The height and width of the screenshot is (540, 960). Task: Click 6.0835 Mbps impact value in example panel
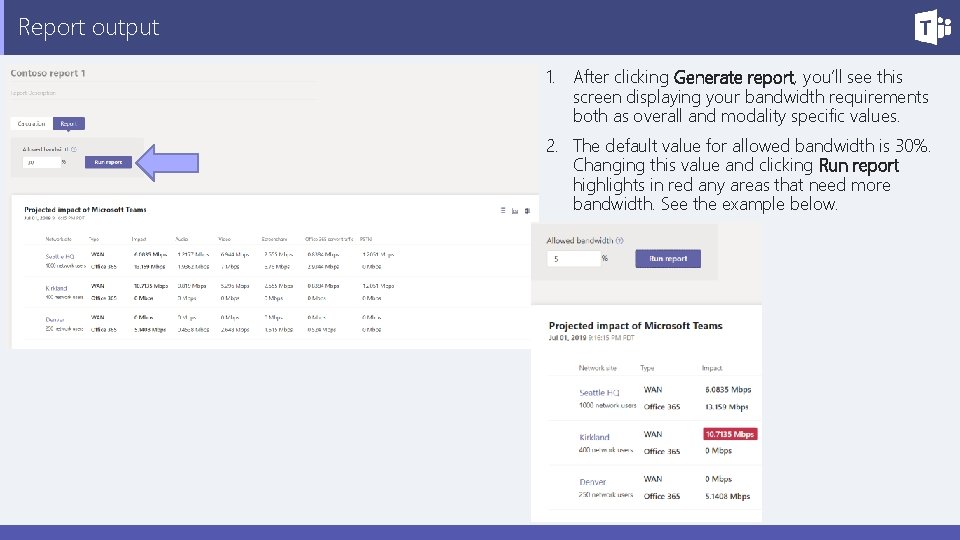pos(728,389)
